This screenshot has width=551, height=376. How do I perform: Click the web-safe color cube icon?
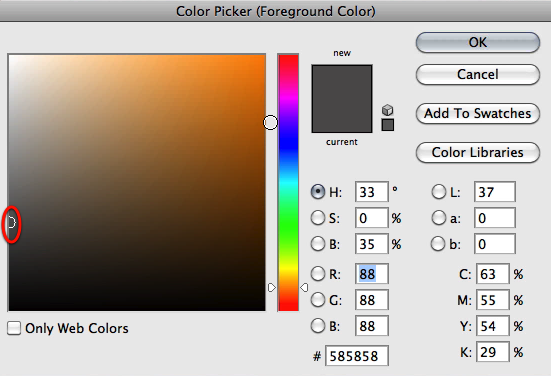pyautogui.click(x=387, y=110)
